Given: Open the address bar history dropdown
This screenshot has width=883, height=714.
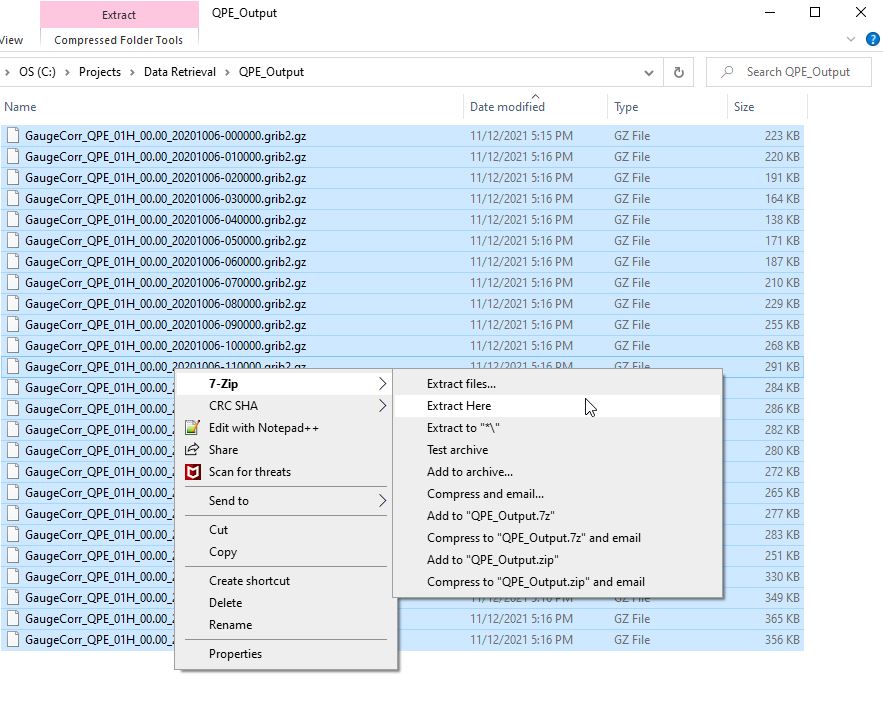Looking at the screenshot, I should [x=649, y=73].
